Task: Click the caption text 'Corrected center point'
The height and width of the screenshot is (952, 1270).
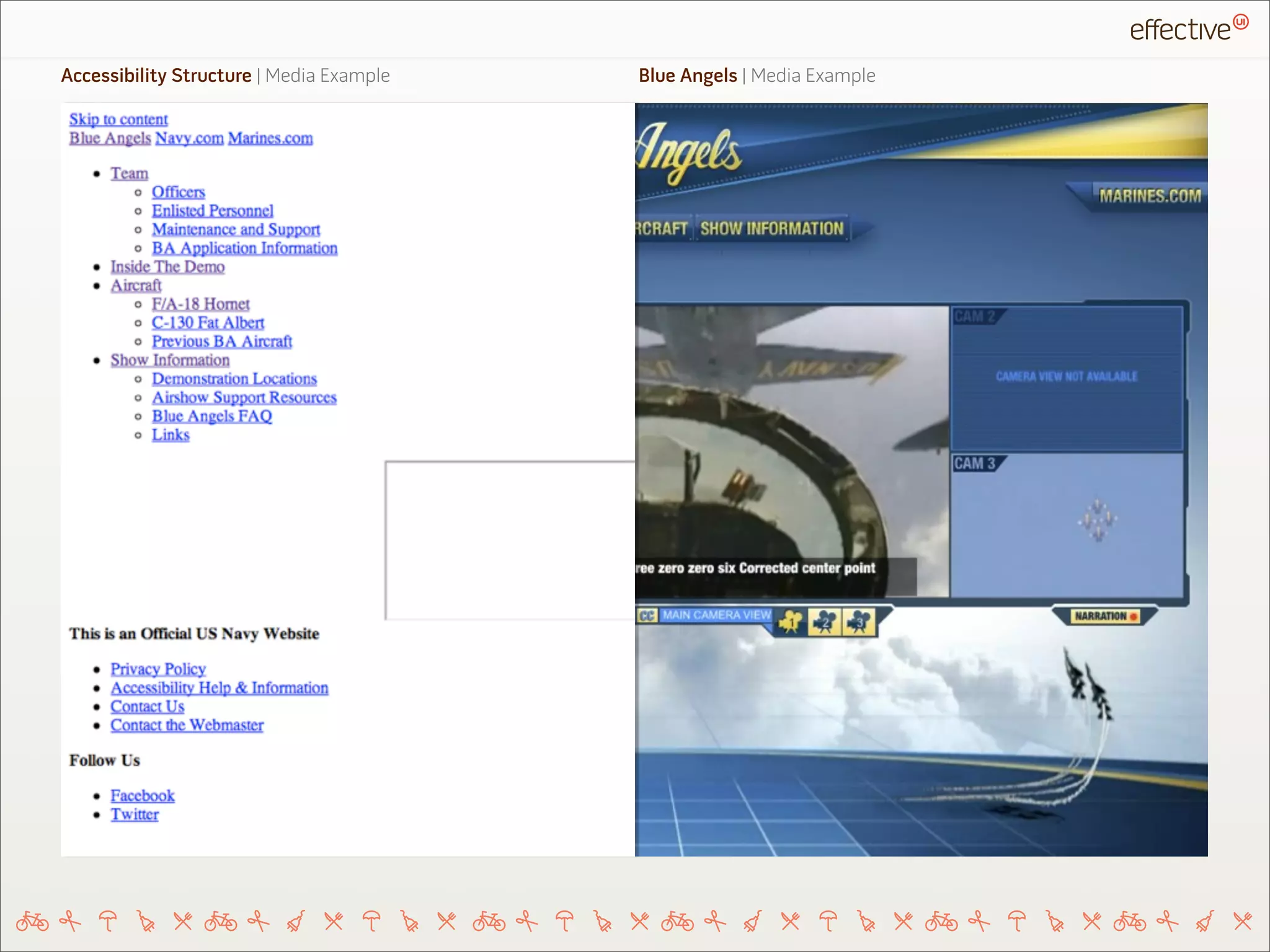Action: coord(807,568)
